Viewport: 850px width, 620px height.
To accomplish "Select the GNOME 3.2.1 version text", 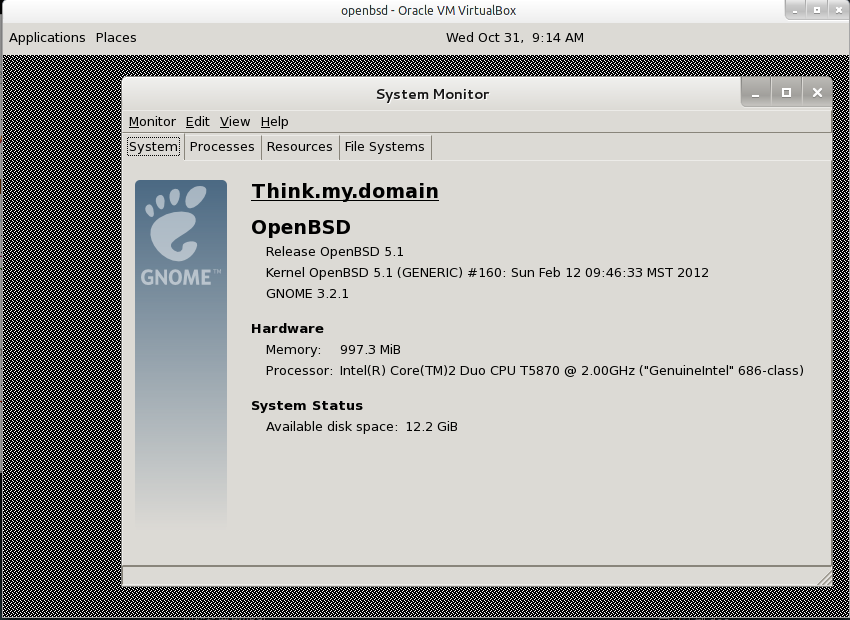I will [x=307, y=293].
